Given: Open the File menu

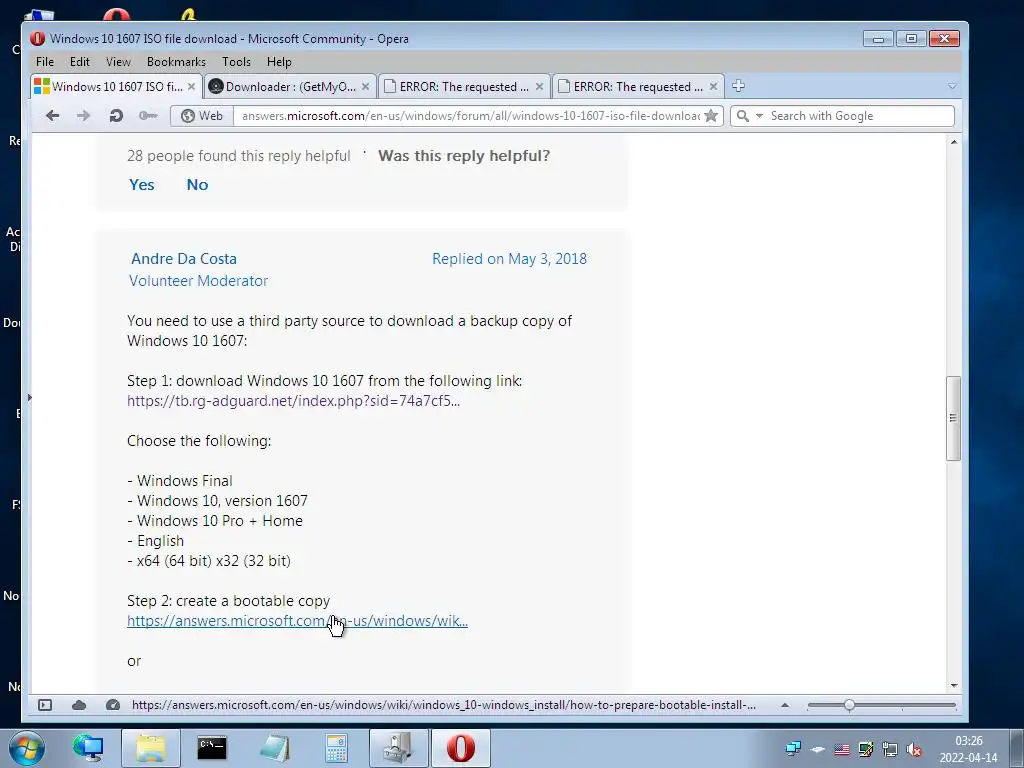Looking at the screenshot, I should 45,61.
